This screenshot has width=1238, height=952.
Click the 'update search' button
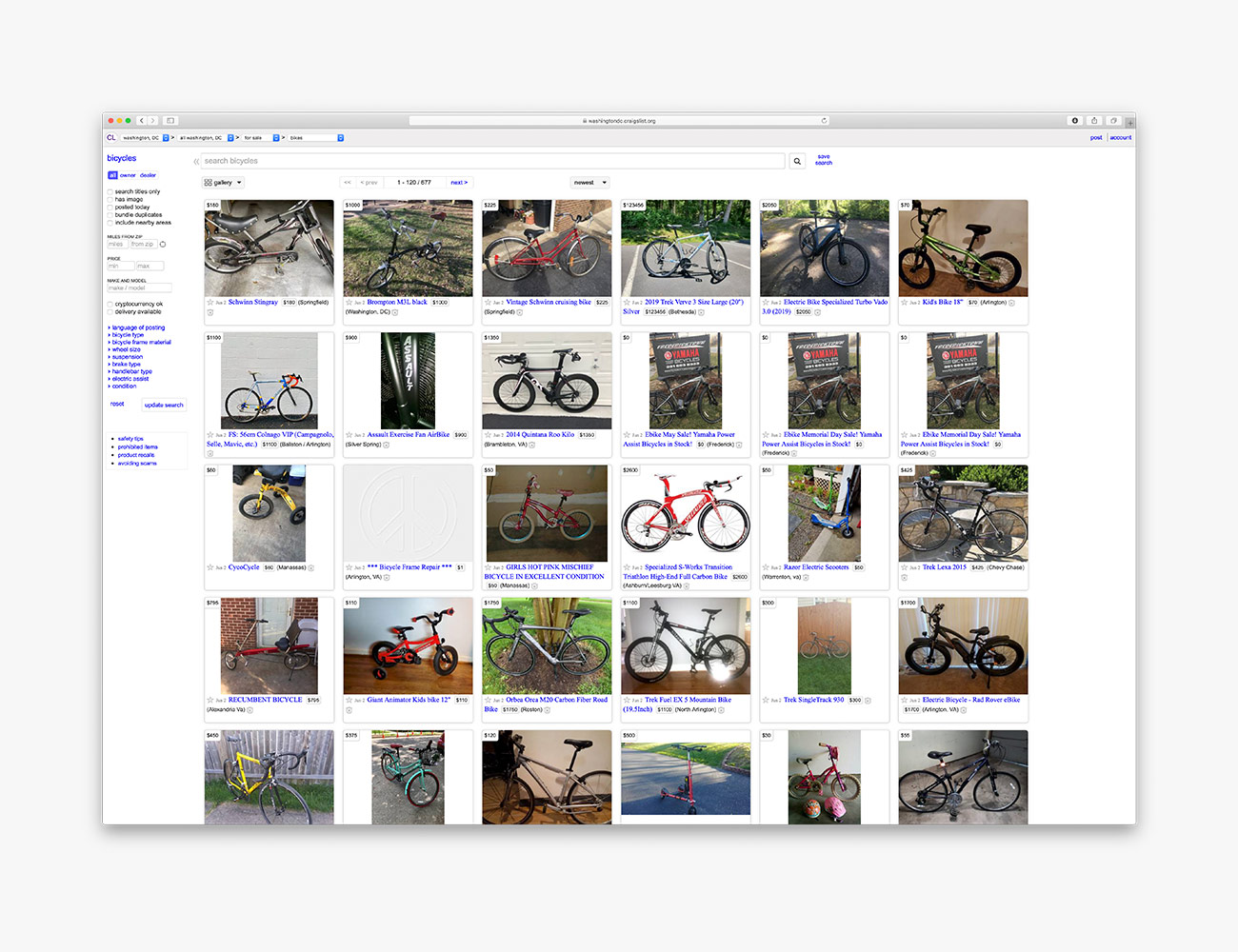(x=164, y=406)
